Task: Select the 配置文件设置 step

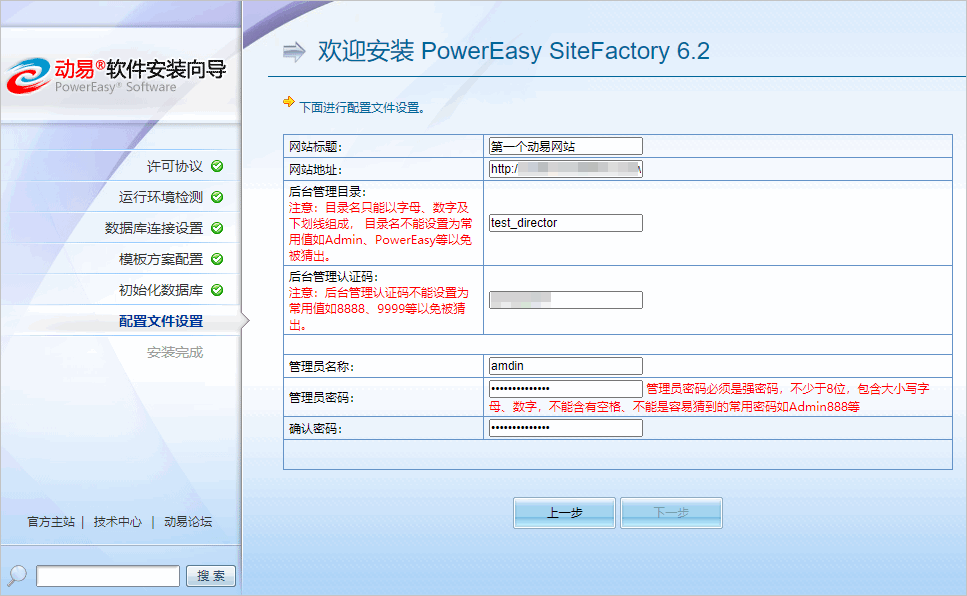Action: coord(161,321)
